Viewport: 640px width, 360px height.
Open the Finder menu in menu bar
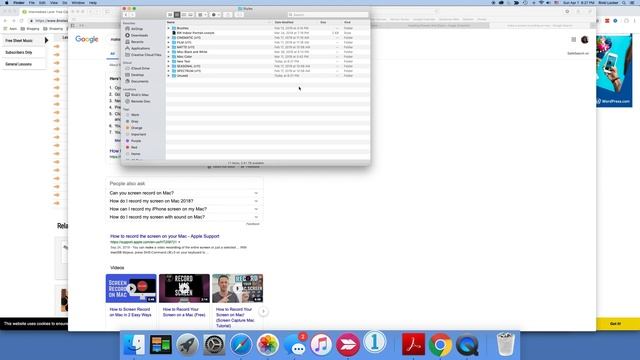19,2
